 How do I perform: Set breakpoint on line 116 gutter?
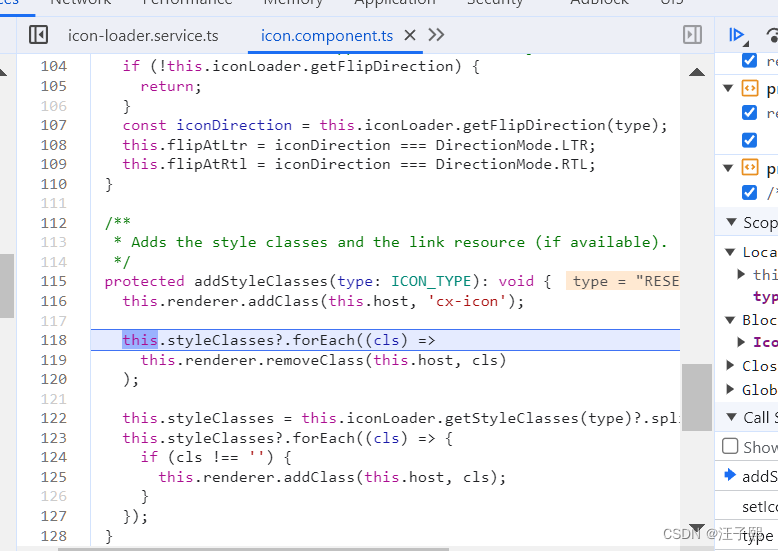[x=54, y=301]
